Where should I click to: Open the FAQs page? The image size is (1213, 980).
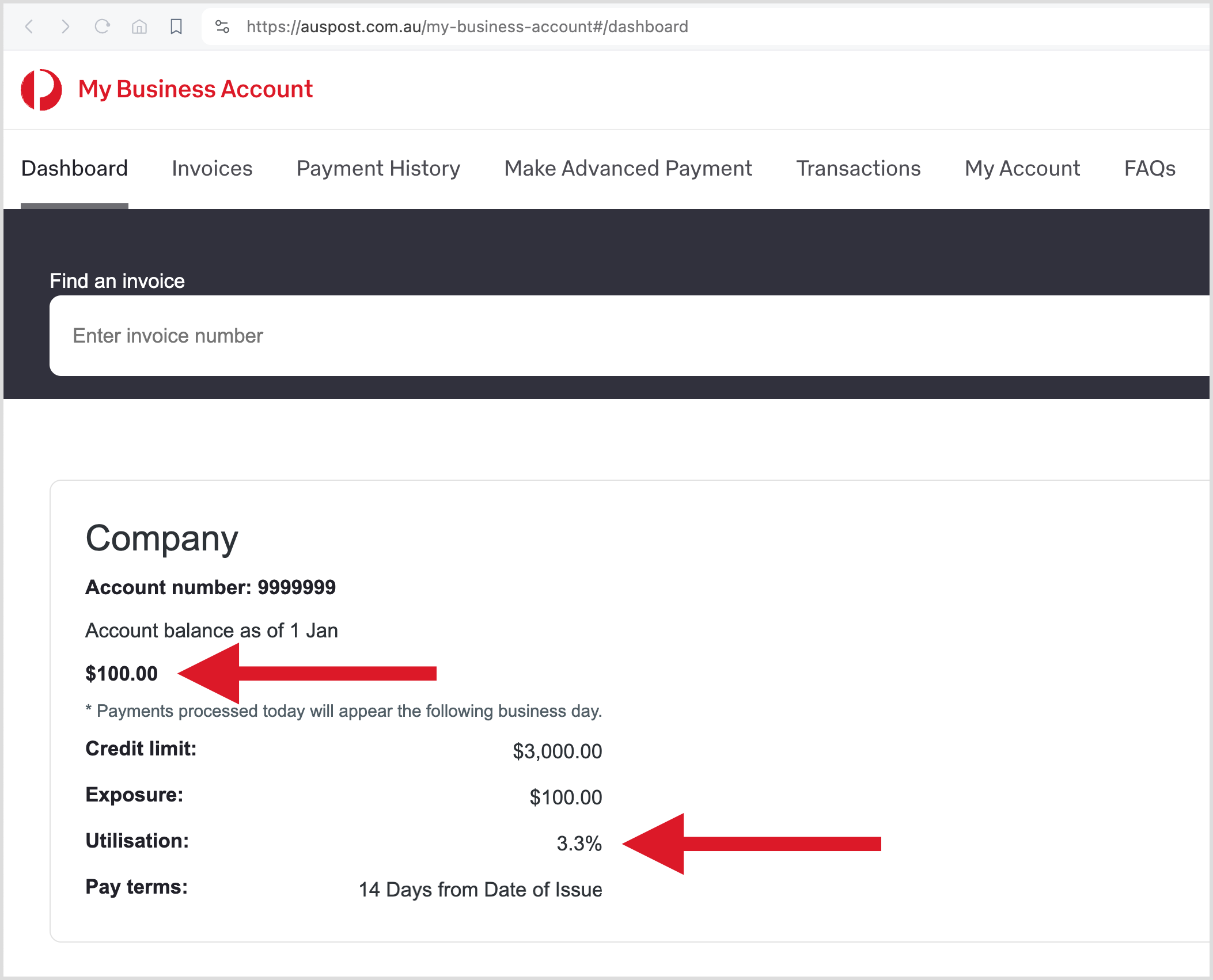[x=1149, y=168]
